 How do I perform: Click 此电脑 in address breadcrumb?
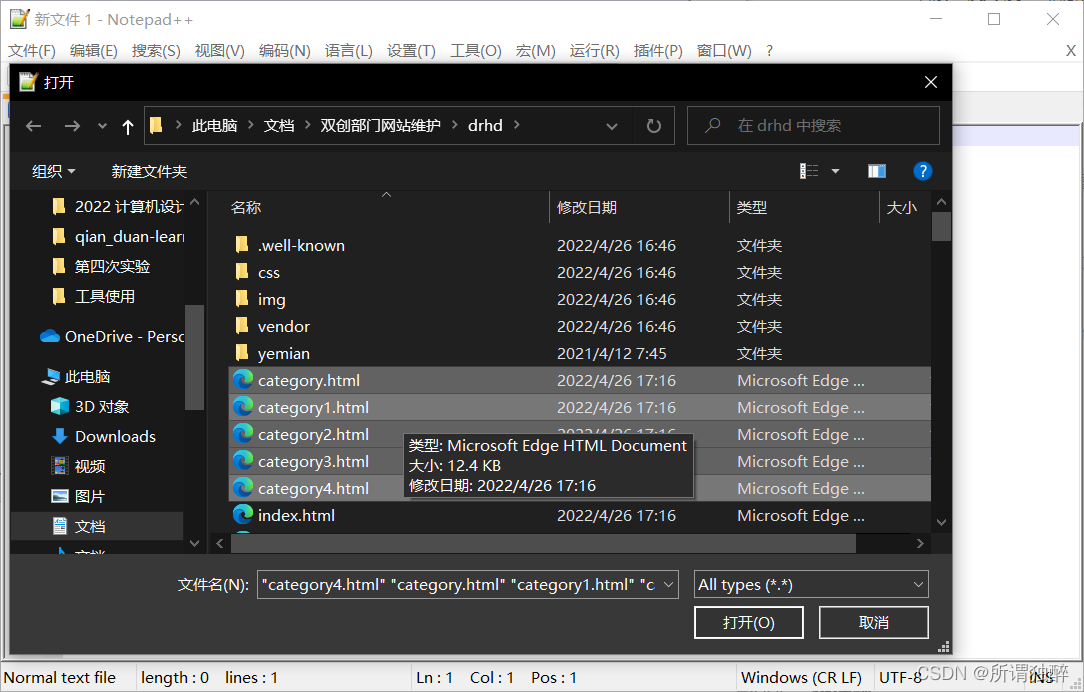tap(214, 126)
